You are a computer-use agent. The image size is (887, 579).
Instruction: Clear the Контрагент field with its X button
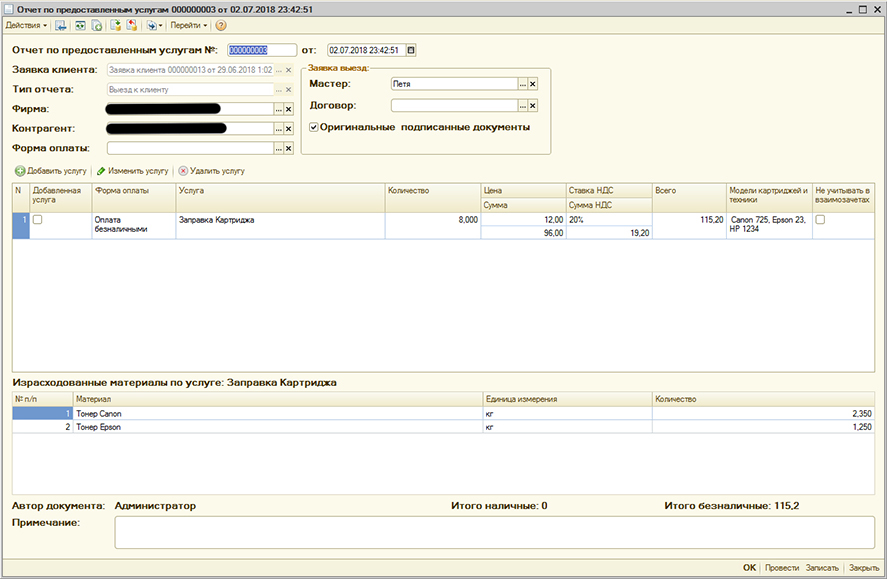click(289, 129)
